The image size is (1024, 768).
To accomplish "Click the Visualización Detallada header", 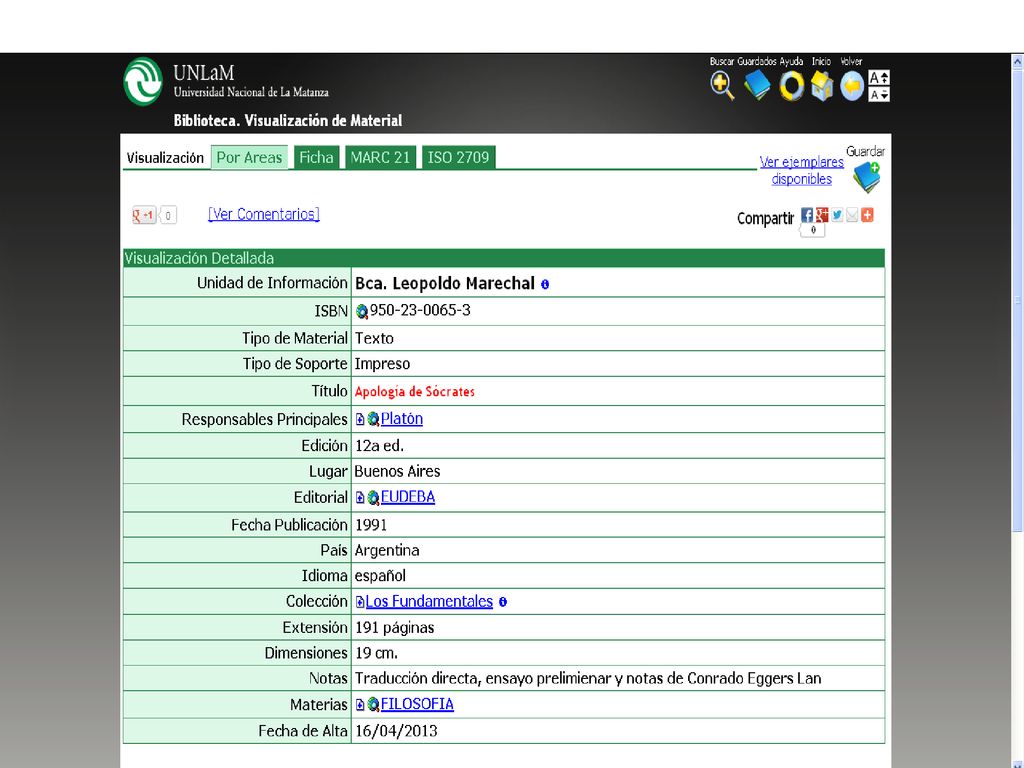I will [504, 258].
